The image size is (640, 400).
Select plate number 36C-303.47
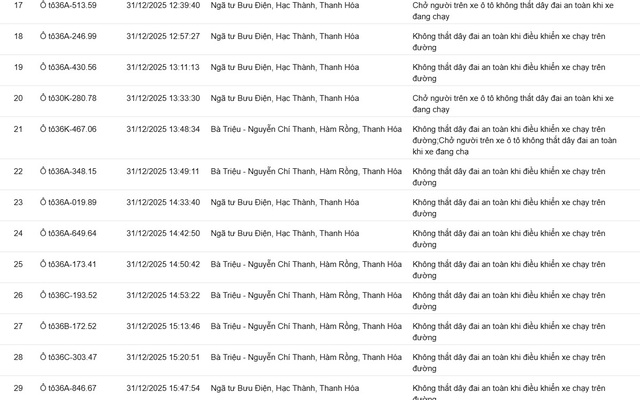pos(68,357)
